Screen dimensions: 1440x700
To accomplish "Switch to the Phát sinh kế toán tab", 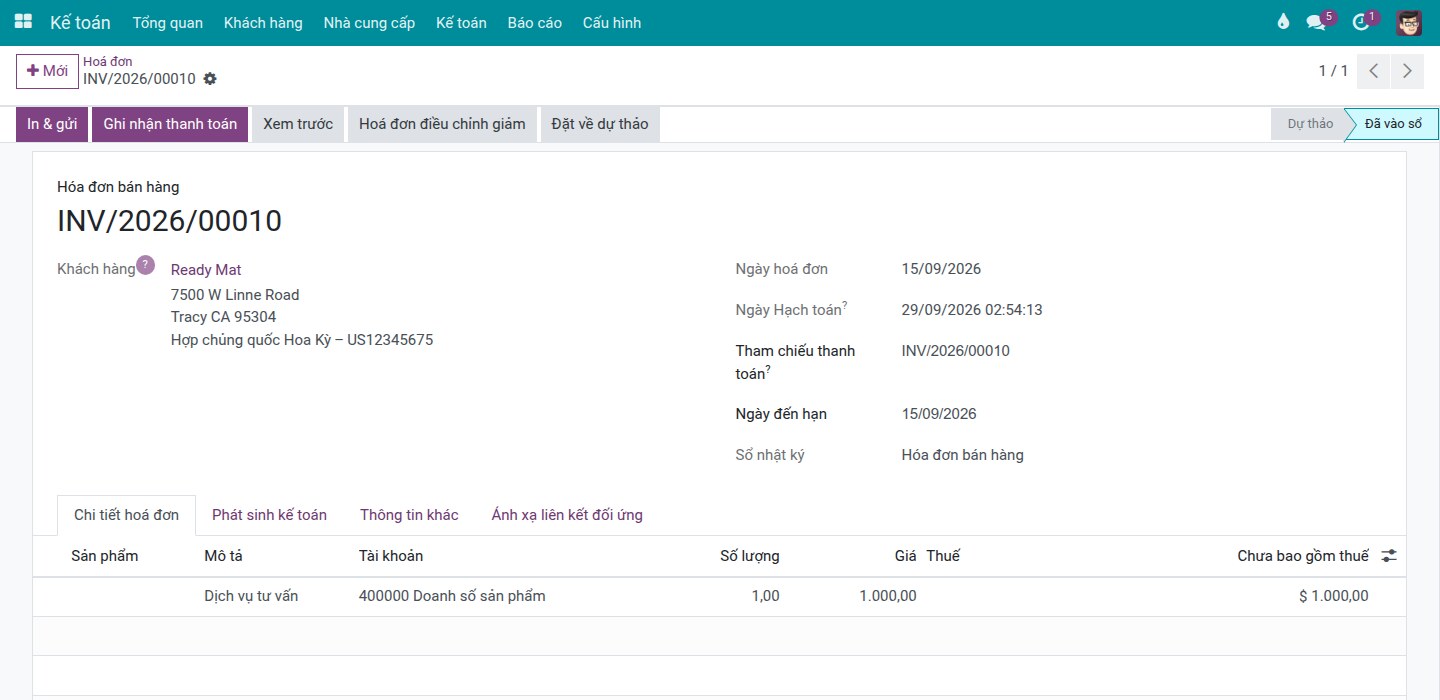I will click(269, 515).
